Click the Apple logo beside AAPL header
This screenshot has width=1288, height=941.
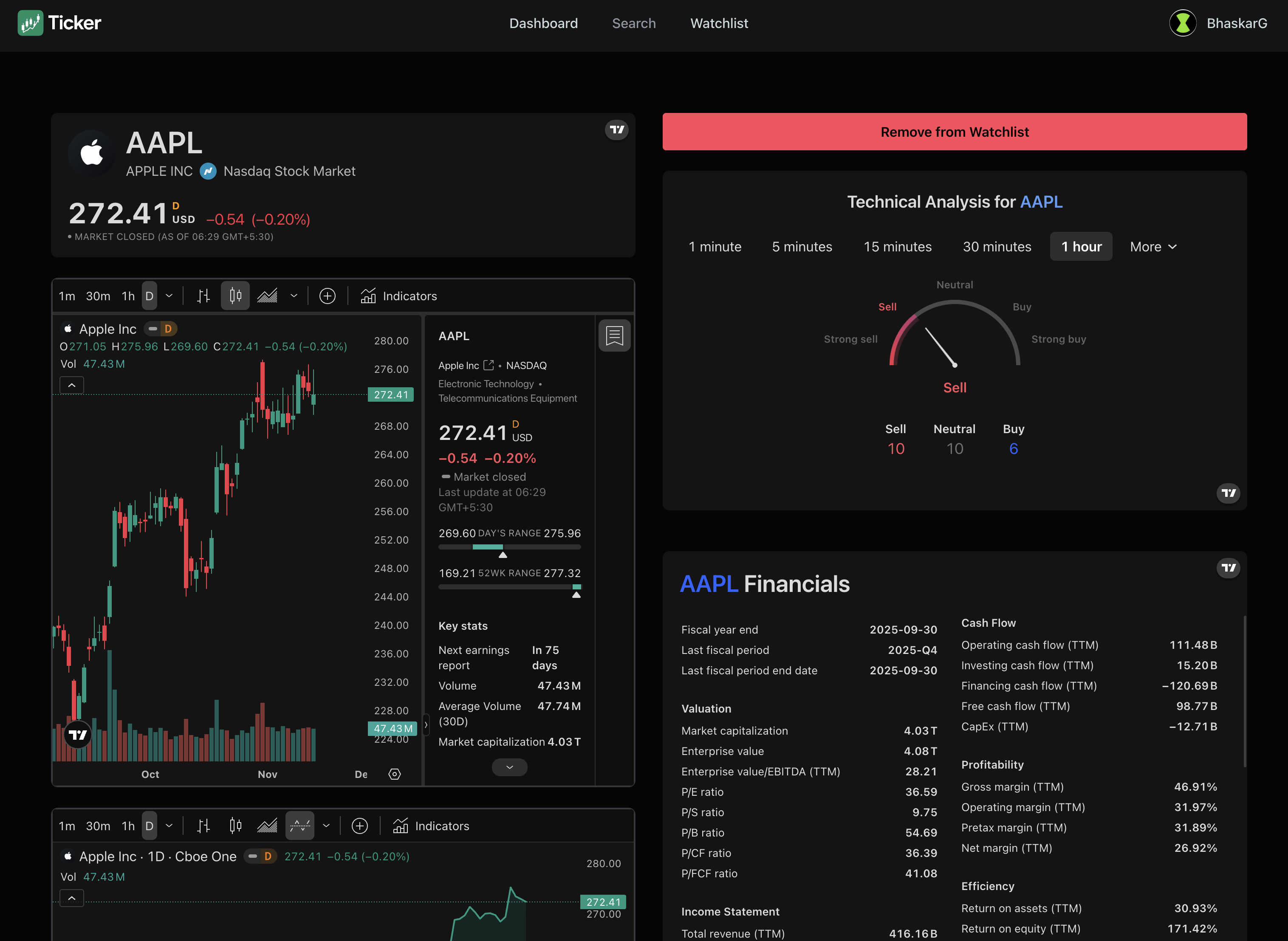click(92, 152)
